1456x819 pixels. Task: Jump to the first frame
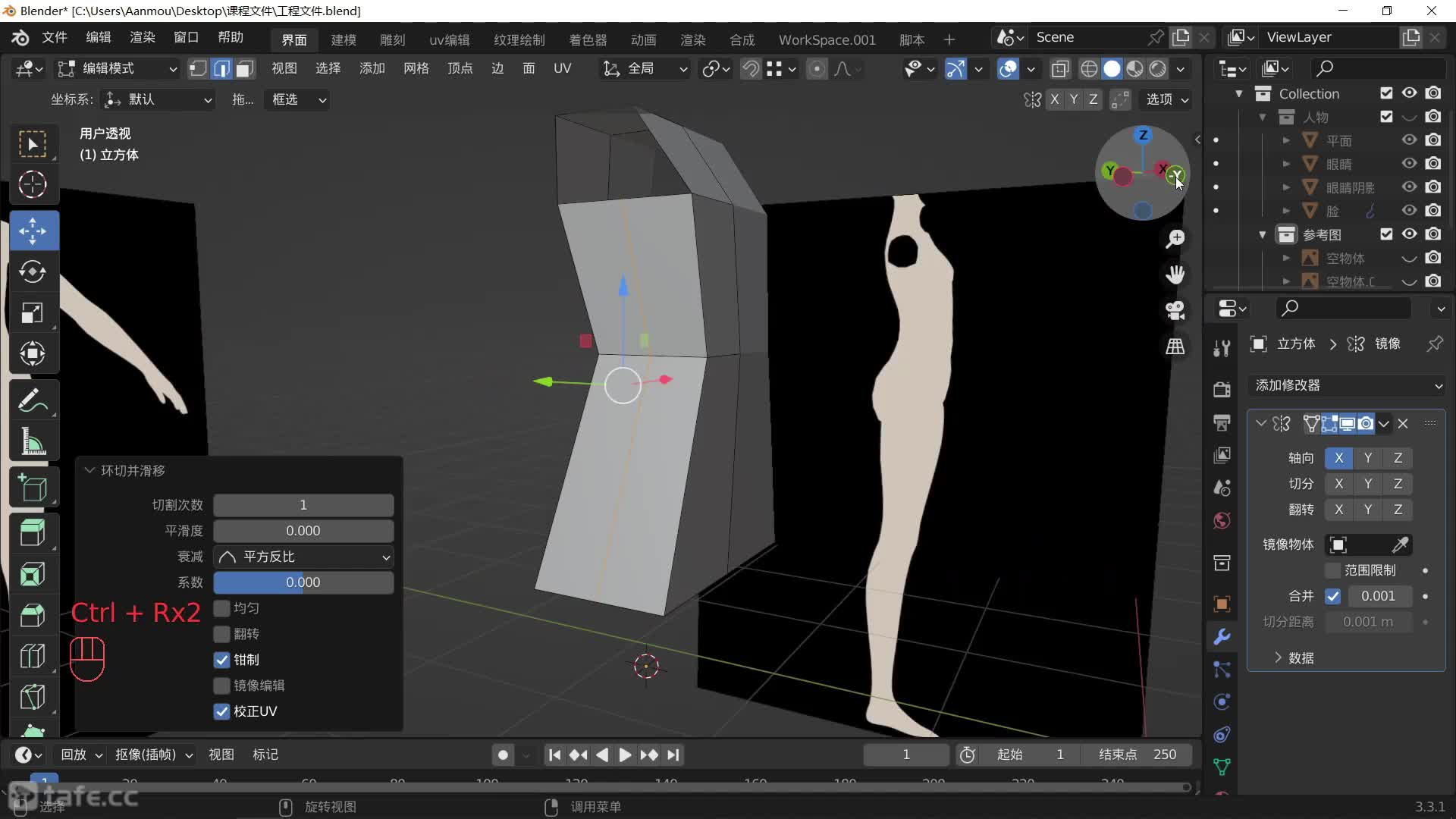click(x=554, y=755)
